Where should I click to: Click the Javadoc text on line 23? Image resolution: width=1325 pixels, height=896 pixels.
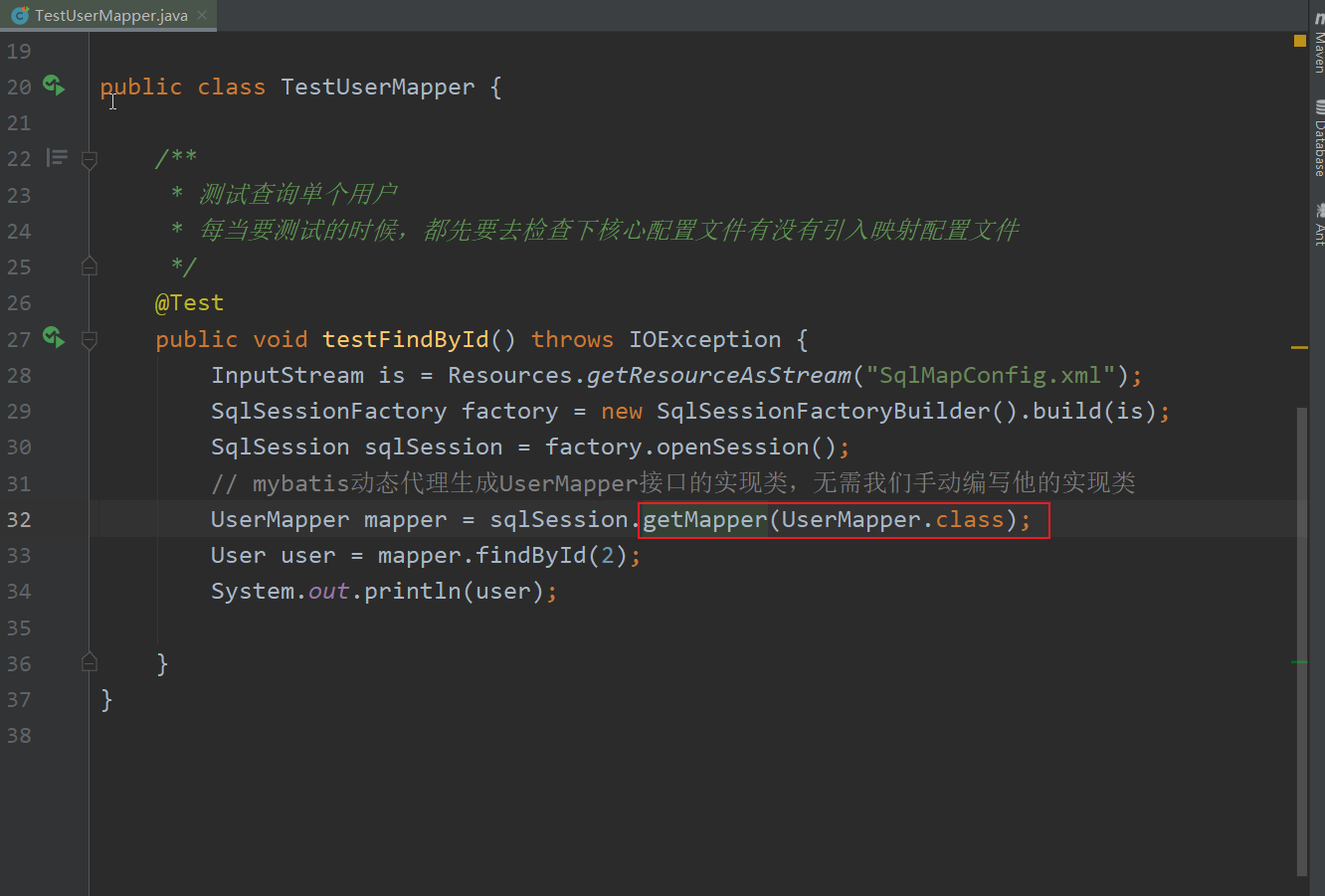point(298,194)
